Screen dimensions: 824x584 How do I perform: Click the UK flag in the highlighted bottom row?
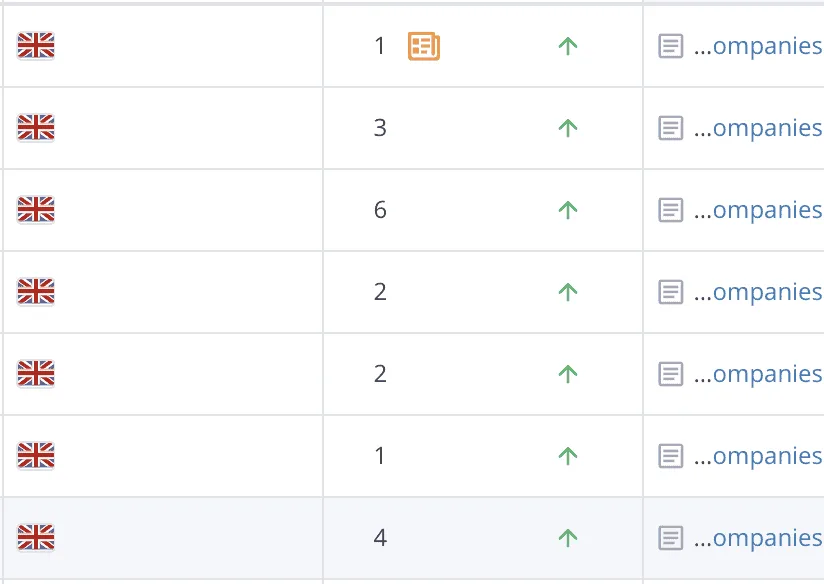[x=36, y=537]
